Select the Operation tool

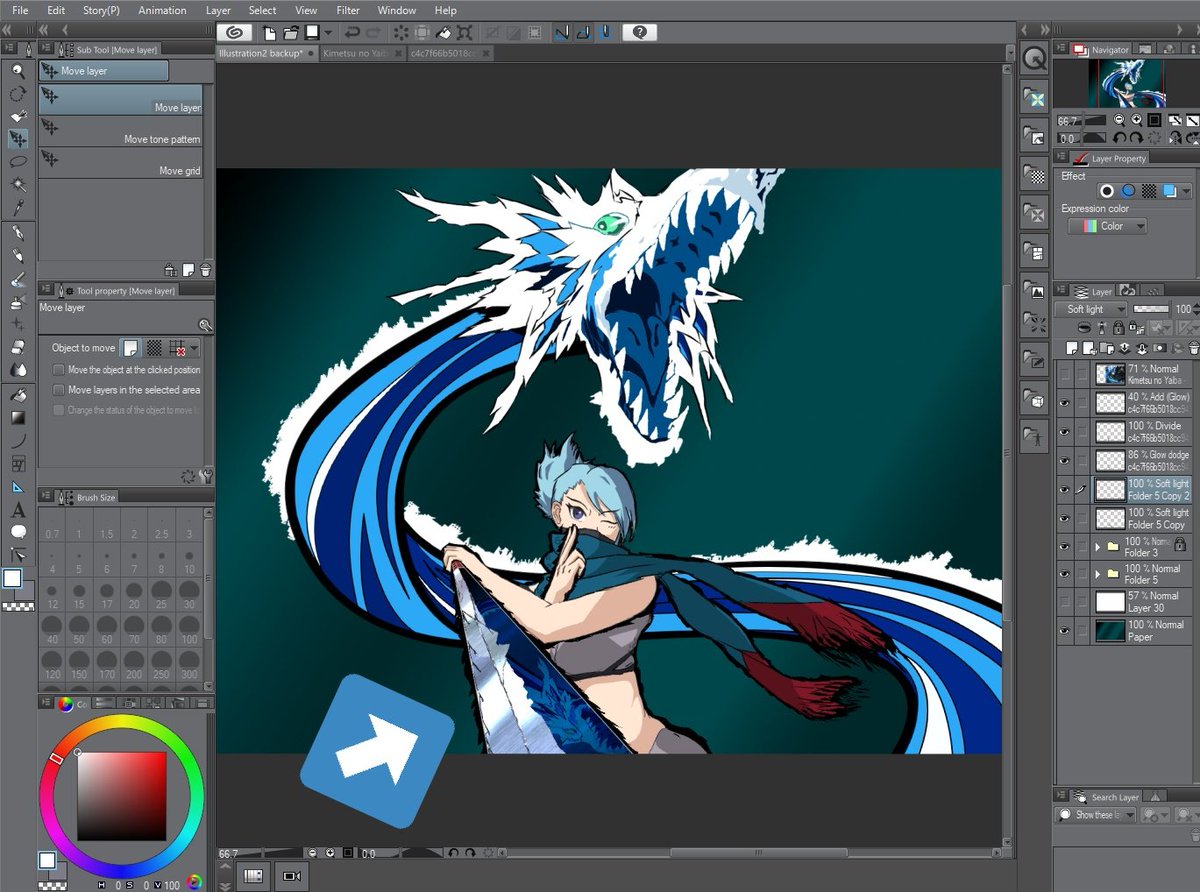point(17,116)
